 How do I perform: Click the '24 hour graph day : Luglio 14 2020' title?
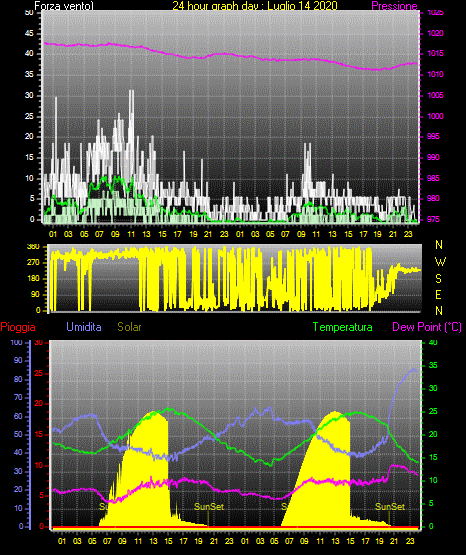pos(255,6)
